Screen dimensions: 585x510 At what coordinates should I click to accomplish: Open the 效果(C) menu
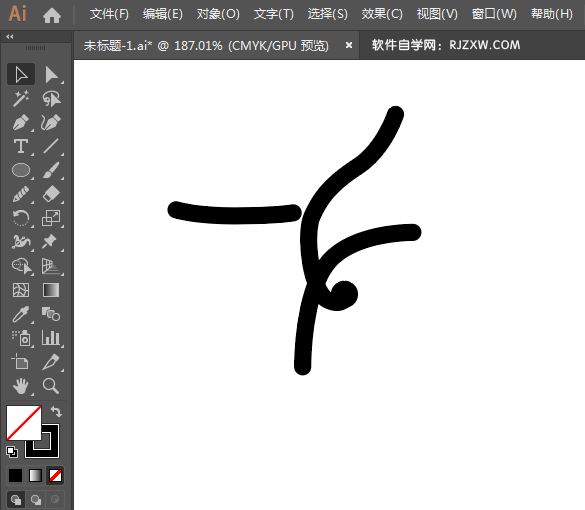tap(382, 14)
